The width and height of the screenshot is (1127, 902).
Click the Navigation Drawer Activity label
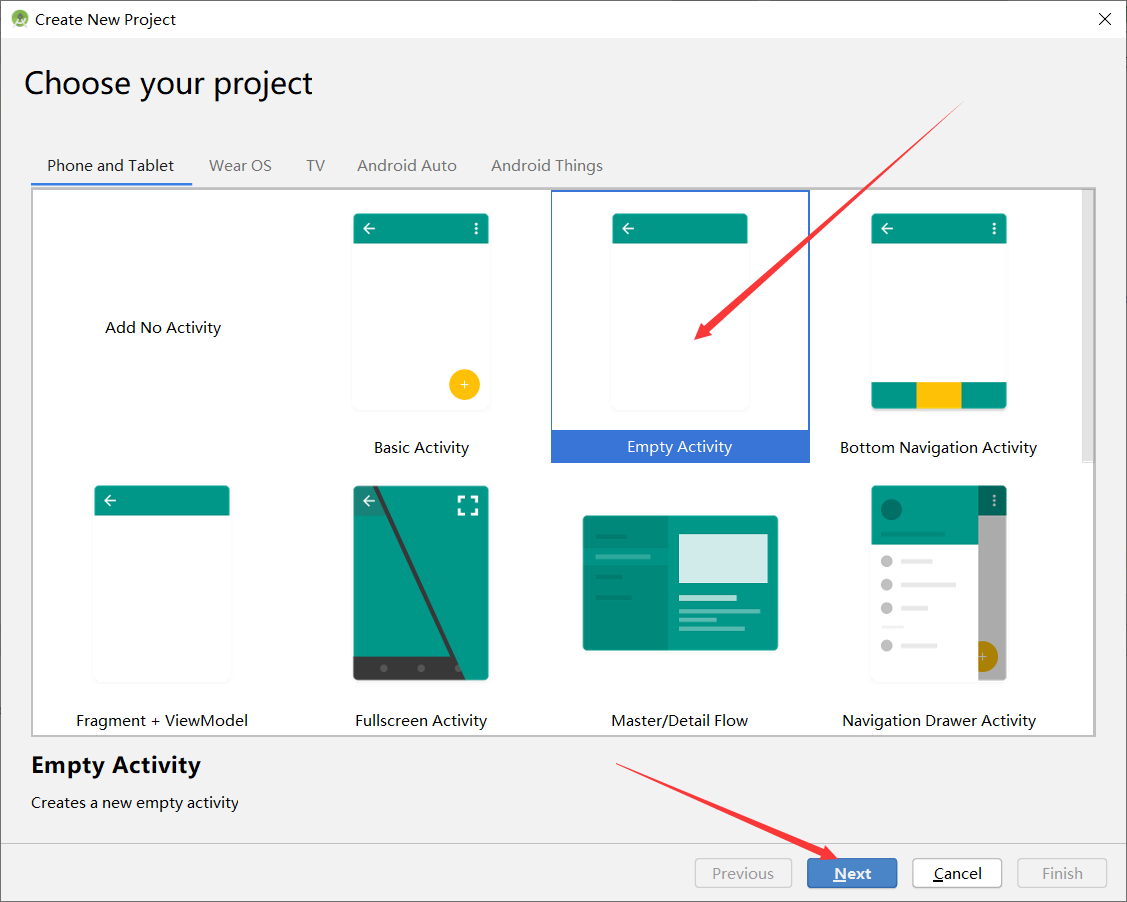pos(939,720)
